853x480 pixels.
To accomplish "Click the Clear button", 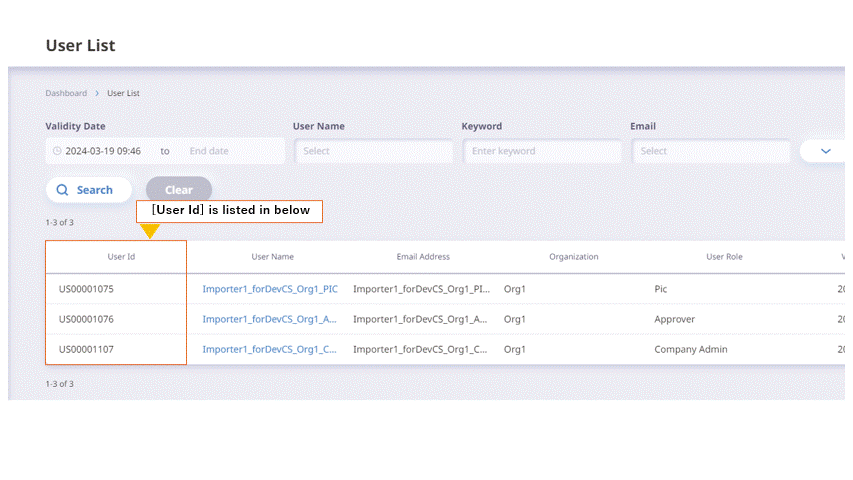I will pos(178,190).
